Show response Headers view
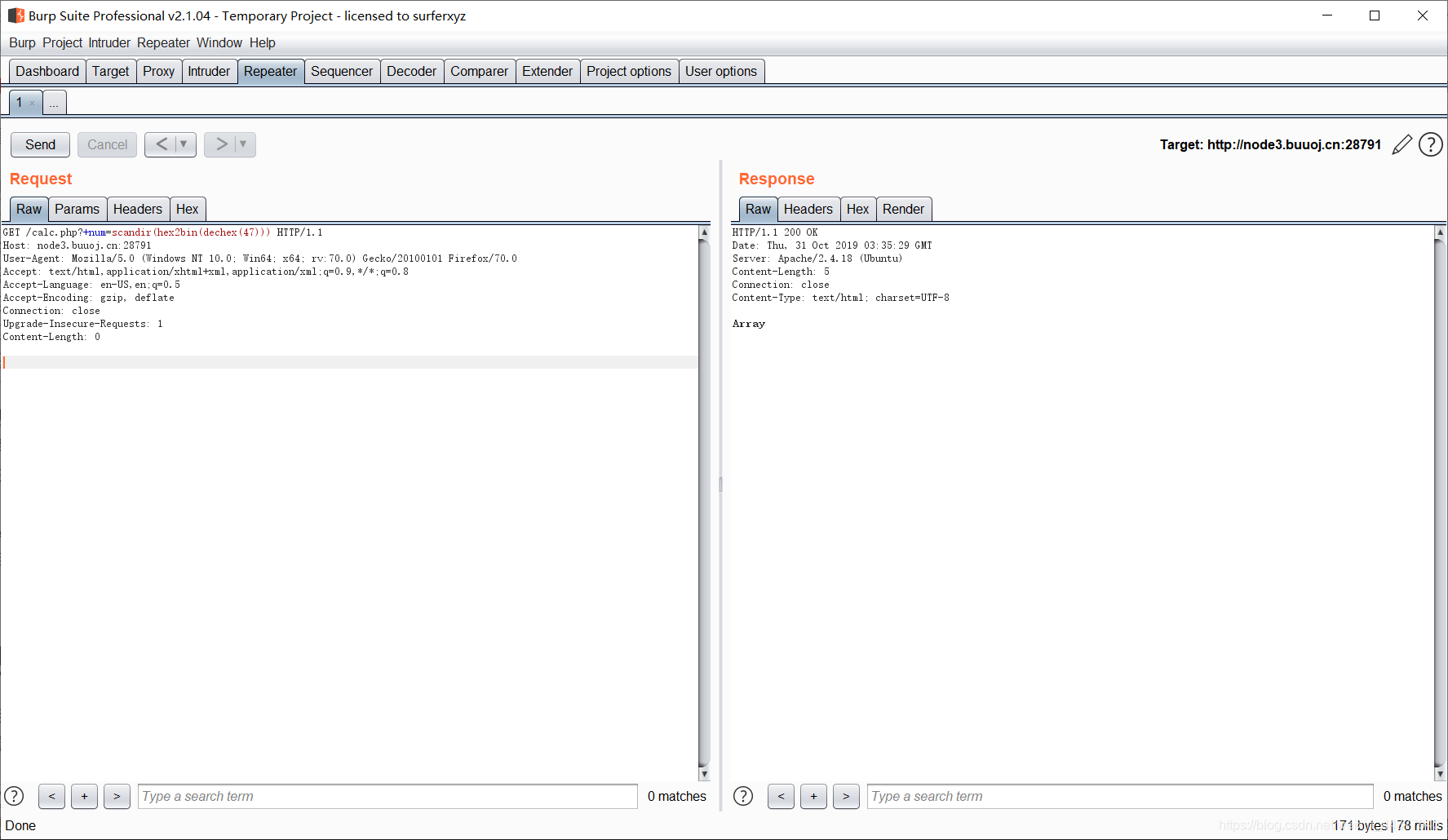Image resolution: width=1448 pixels, height=840 pixels. [x=808, y=209]
